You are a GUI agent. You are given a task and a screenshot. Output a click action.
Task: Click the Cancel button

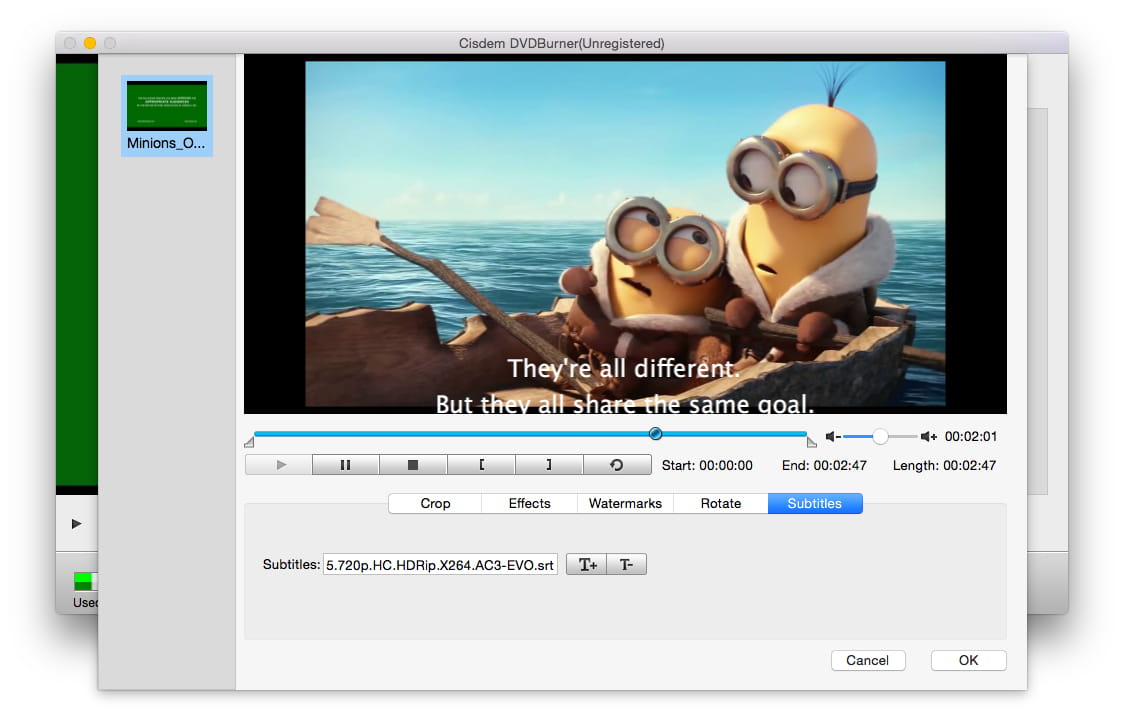867,661
